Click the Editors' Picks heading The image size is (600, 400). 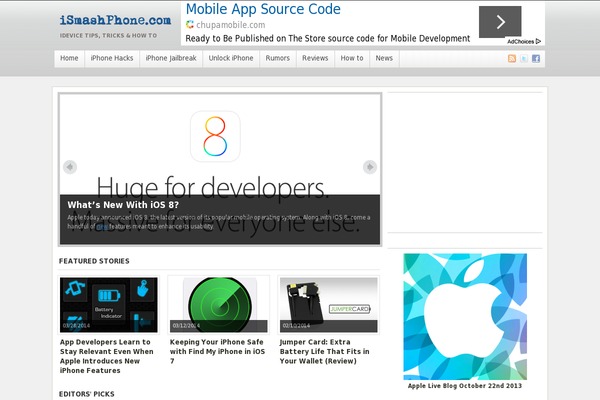(x=86, y=394)
